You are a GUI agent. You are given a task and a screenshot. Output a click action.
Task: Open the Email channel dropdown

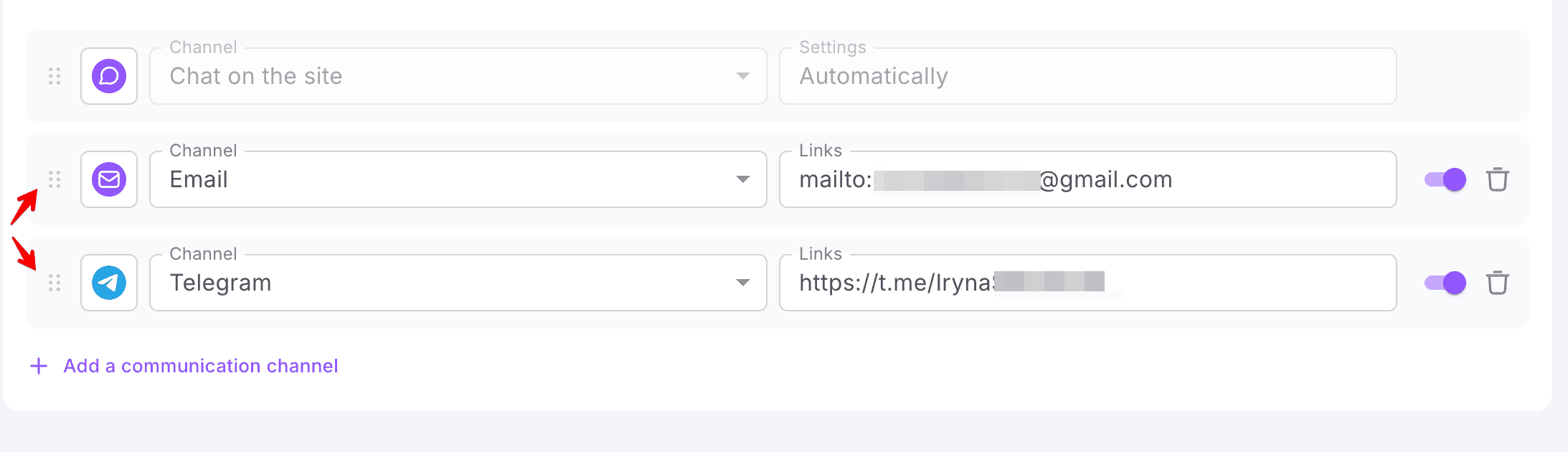click(458, 179)
